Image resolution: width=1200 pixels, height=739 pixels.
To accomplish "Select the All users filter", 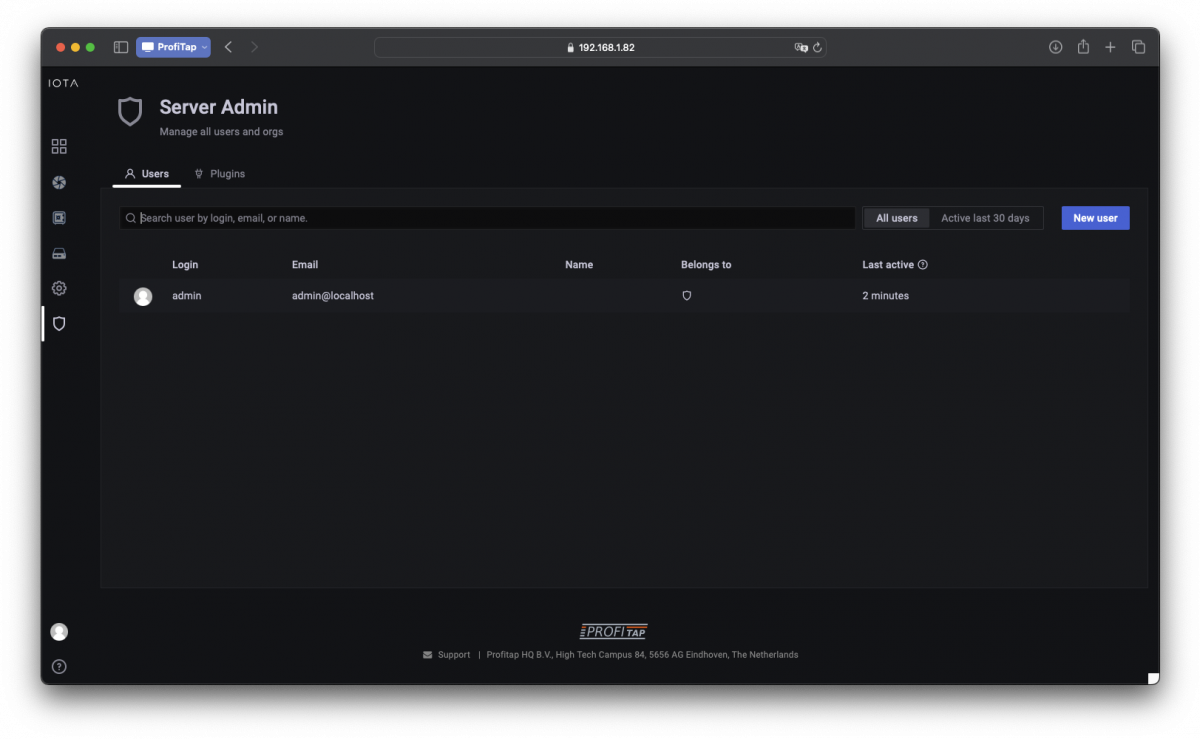I will click(x=896, y=218).
